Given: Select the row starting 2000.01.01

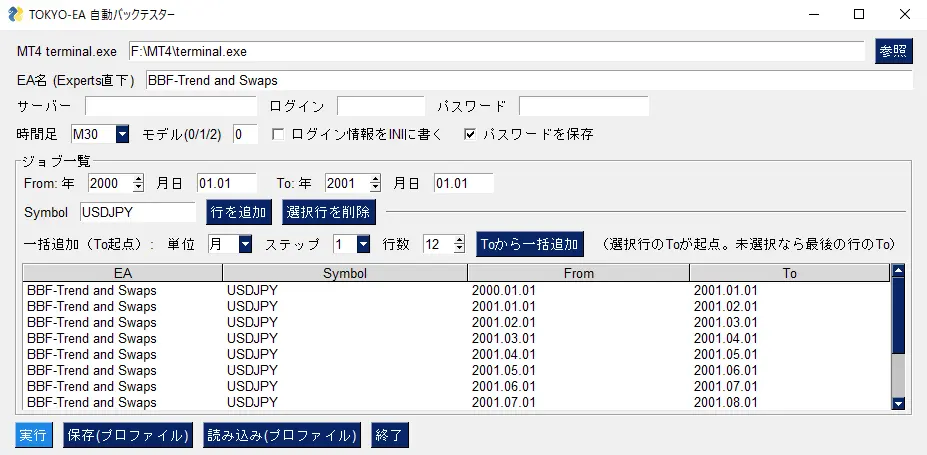Looking at the screenshot, I should pos(456,290).
